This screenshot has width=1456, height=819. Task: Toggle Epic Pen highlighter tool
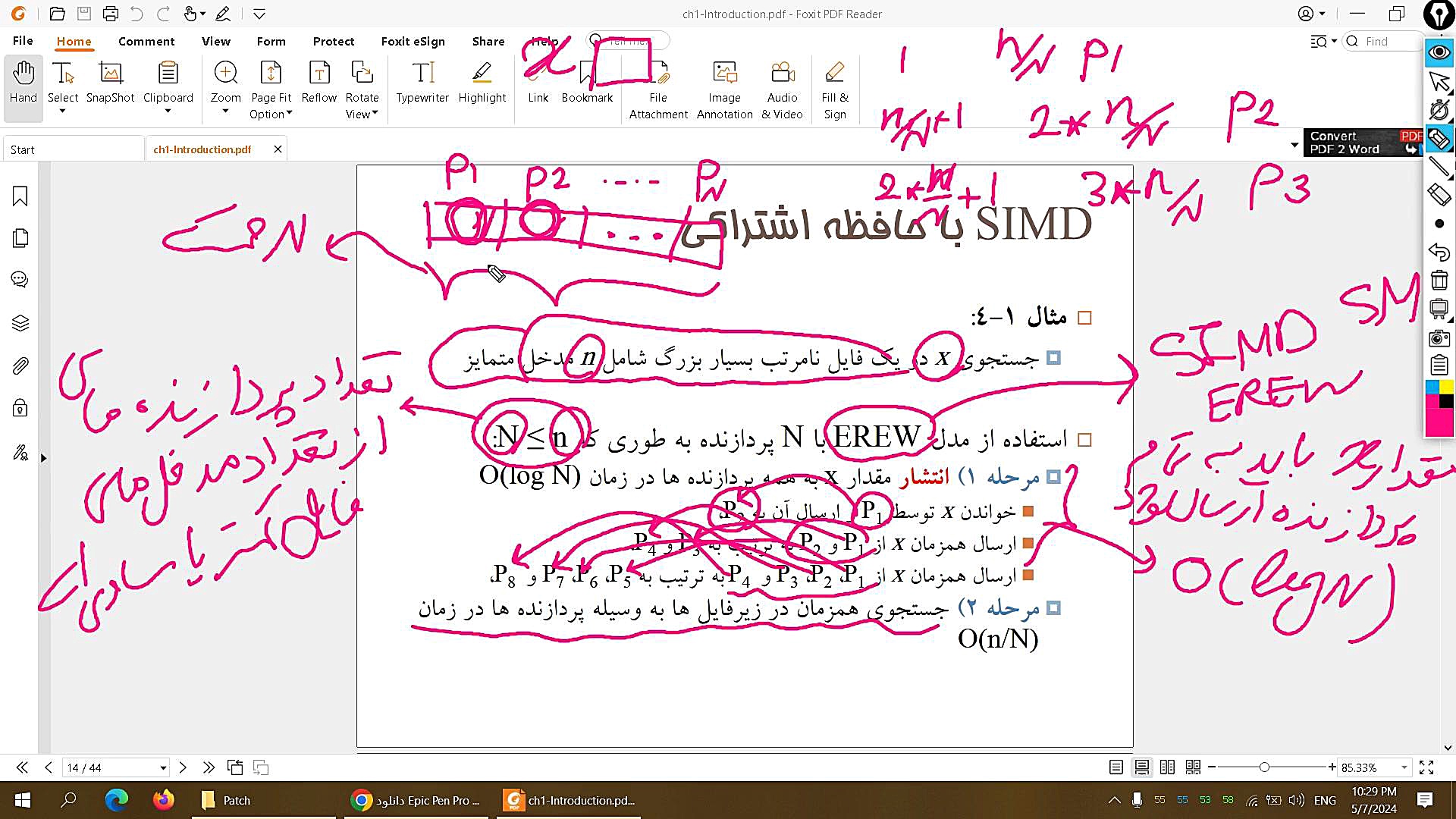tap(1439, 139)
